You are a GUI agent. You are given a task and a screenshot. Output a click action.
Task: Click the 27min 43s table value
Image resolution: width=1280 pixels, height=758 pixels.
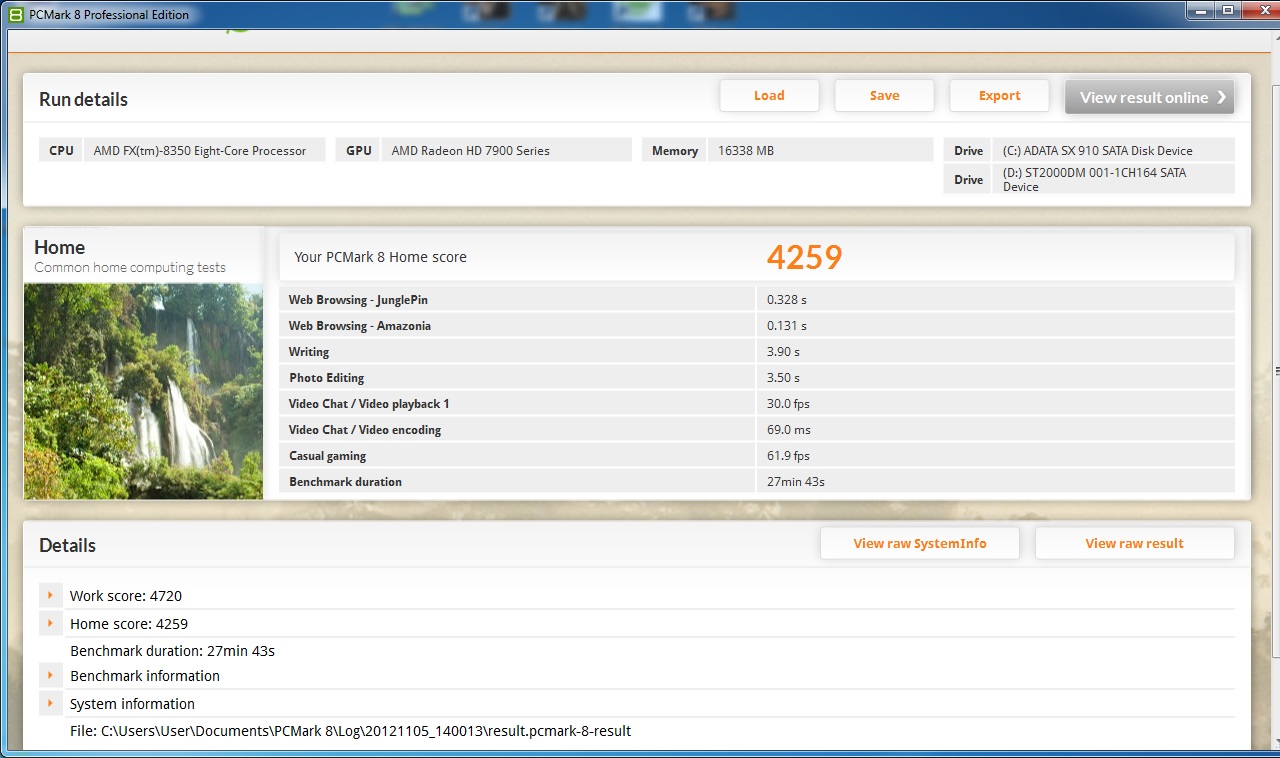(x=796, y=482)
